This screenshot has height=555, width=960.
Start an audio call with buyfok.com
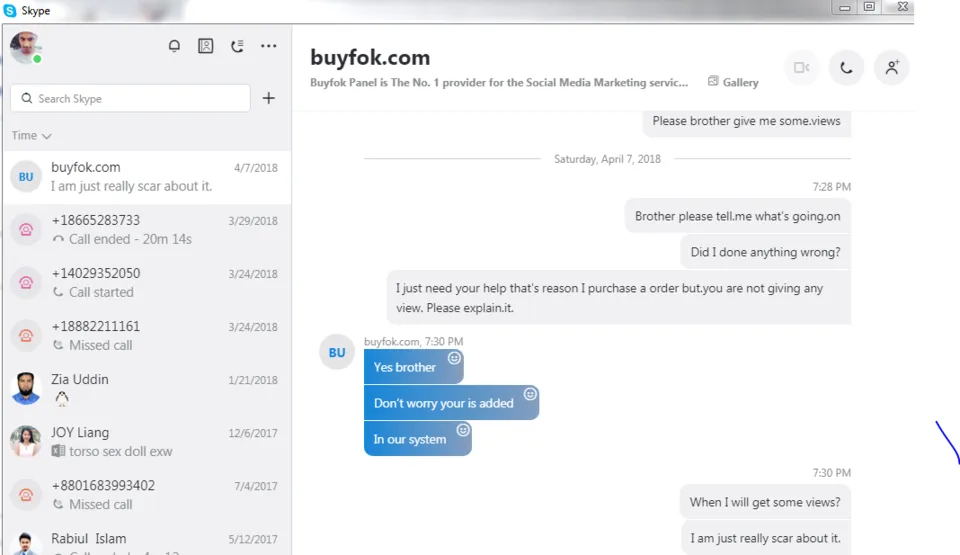[846, 67]
